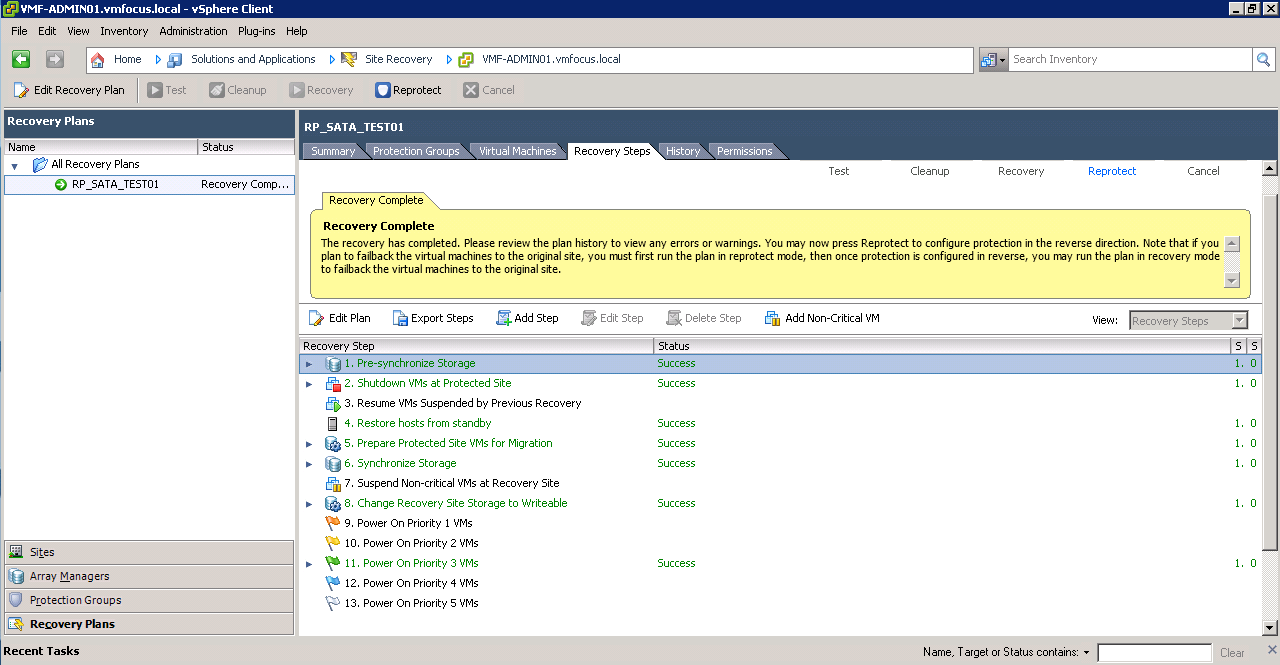Image resolution: width=1280 pixels, height=665 pixels.
Task: Open the Recent Tasks filter dropdown
Action: click(x=1086, y=653)
